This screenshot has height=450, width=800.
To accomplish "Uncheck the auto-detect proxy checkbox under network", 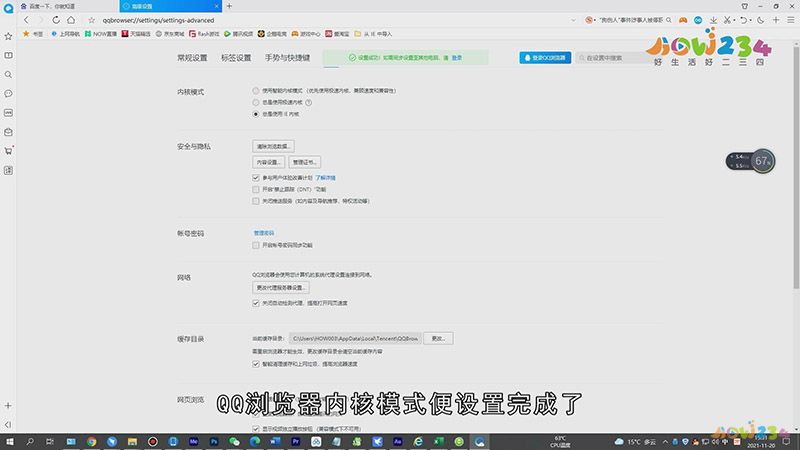I will click(256, 303).
